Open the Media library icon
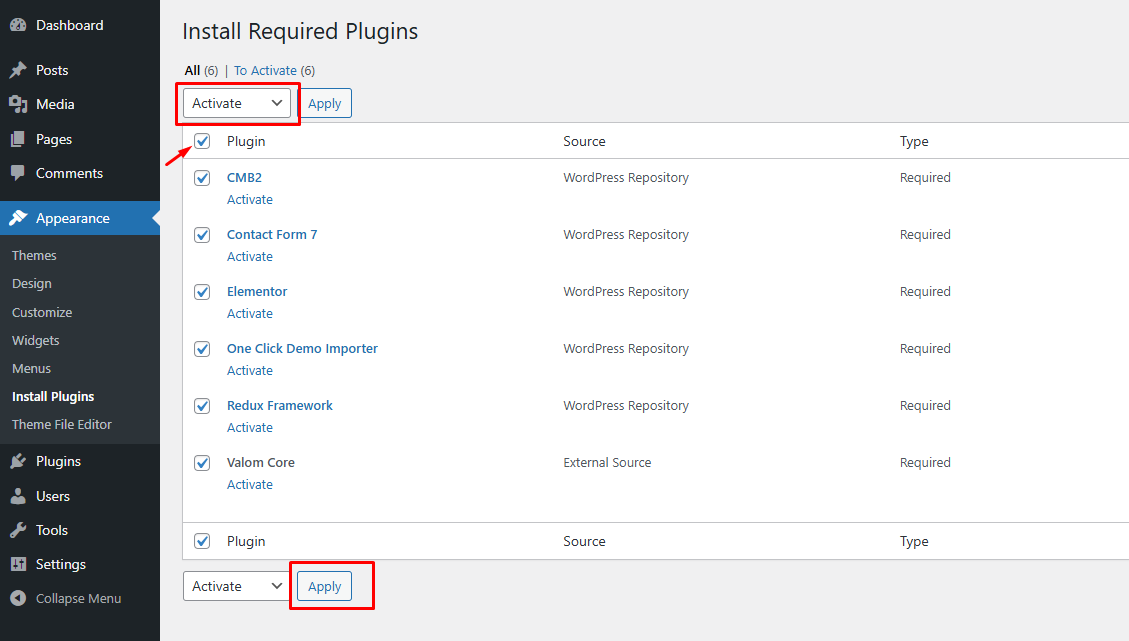 [x=18, y=104]
